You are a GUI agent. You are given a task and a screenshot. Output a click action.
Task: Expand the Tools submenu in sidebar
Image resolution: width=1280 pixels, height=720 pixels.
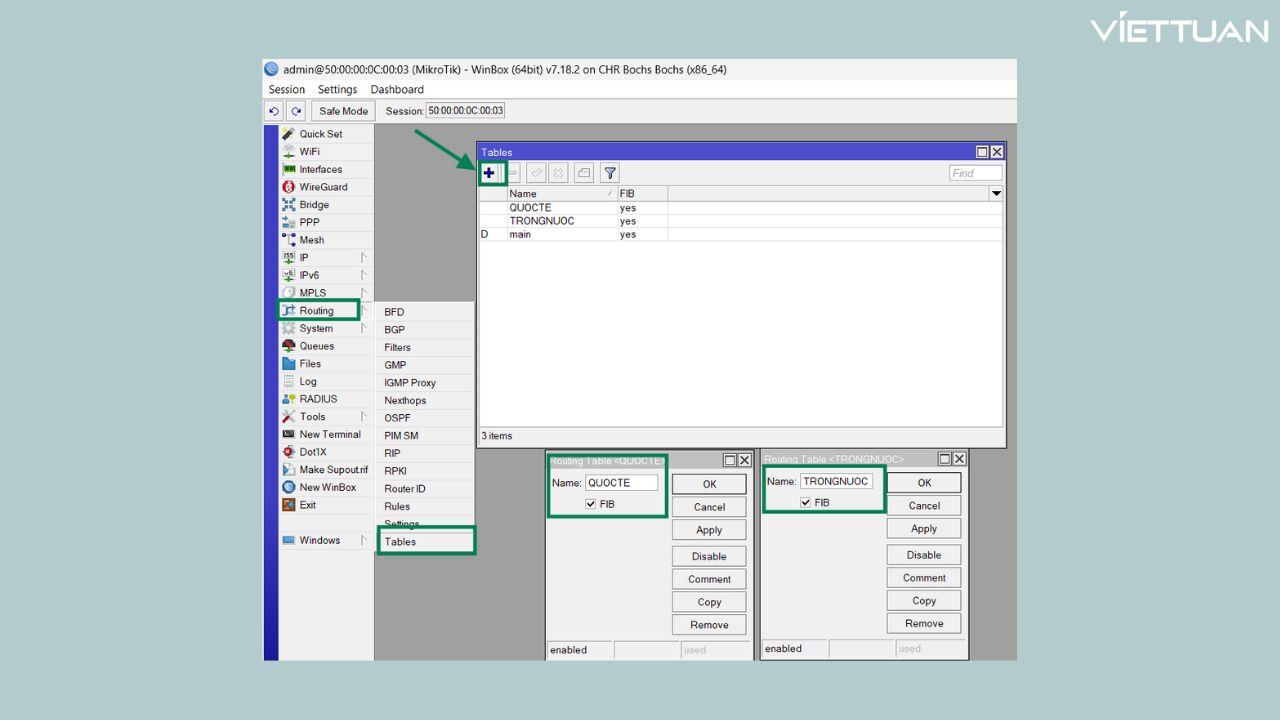point(312,417)
